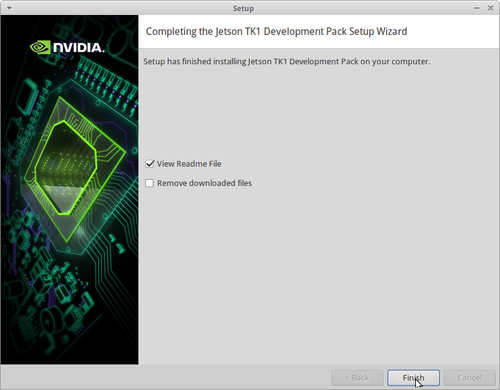Viewport: 500px width, 390px height.
Task: Click the glowing green chip graphic
Action: pyautogui.click(x=66, y=168)
